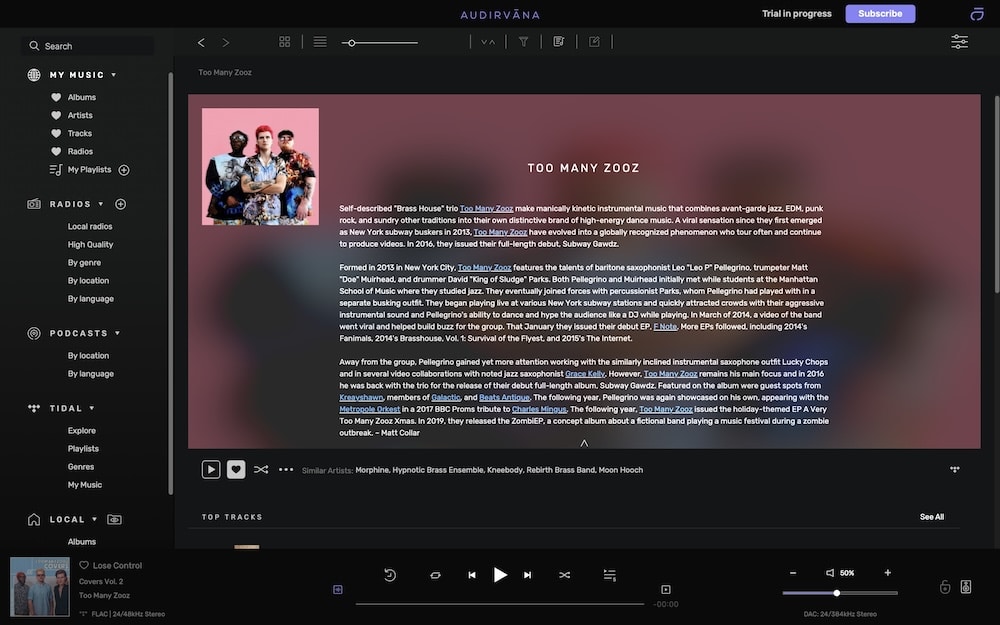Open the Metropole Orkest link
This screenshot has height=625, width=1000.
pos(370,409)
